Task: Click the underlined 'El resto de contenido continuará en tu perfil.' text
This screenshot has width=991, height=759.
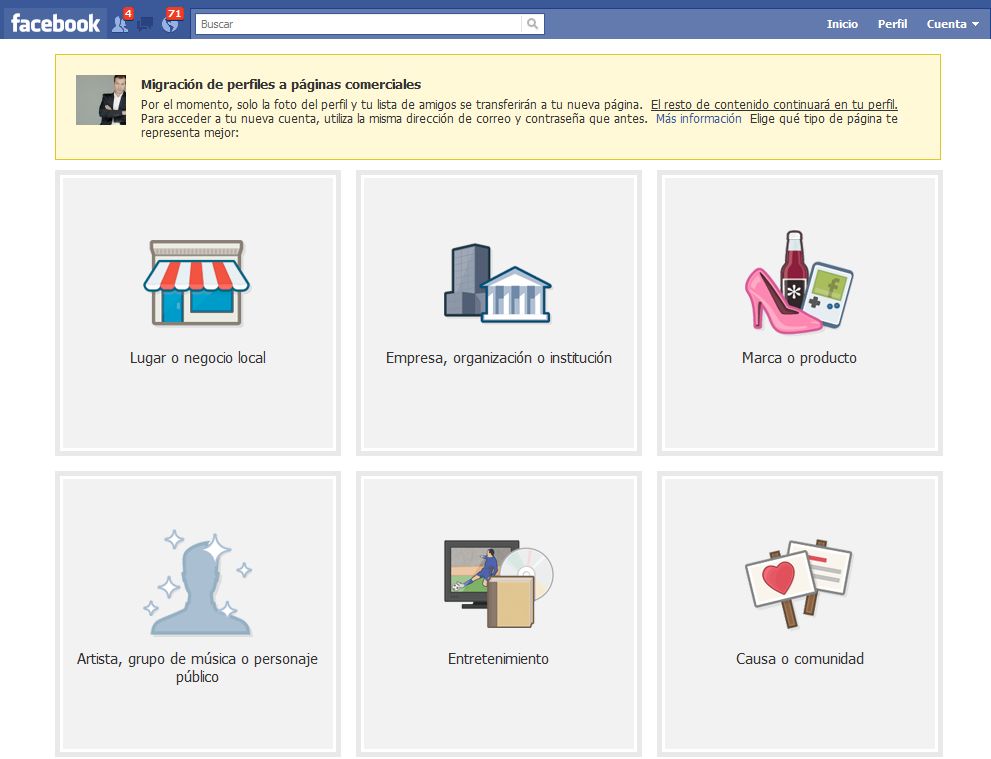Action: (774, 105)
